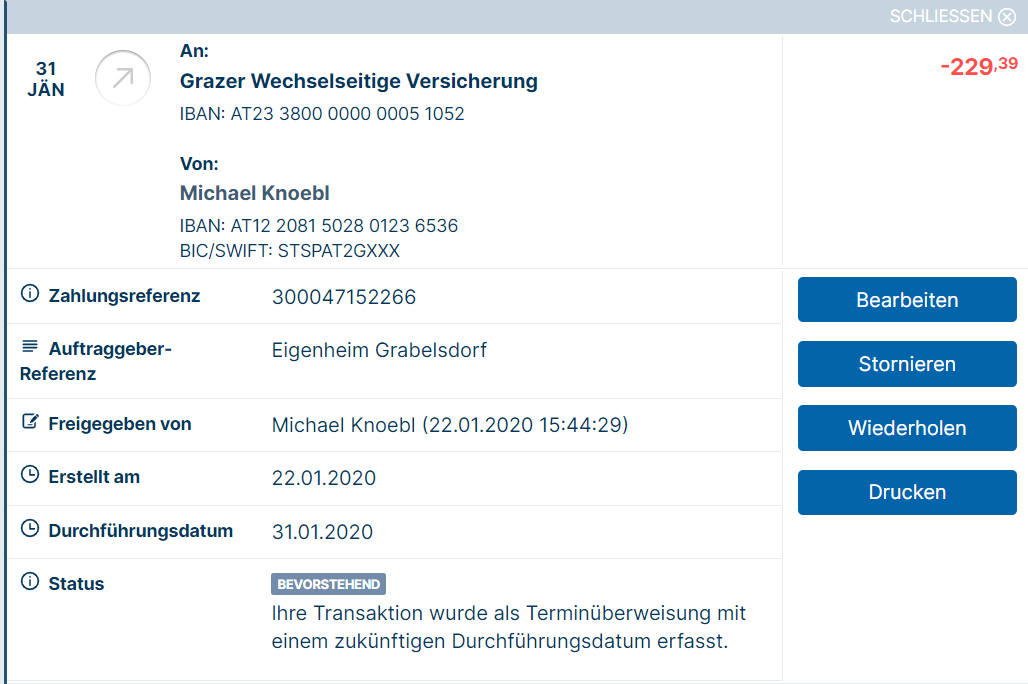Click the SCHLIESSEN text link
This screenshot has width=1028, height=684.
pos(941,16)
